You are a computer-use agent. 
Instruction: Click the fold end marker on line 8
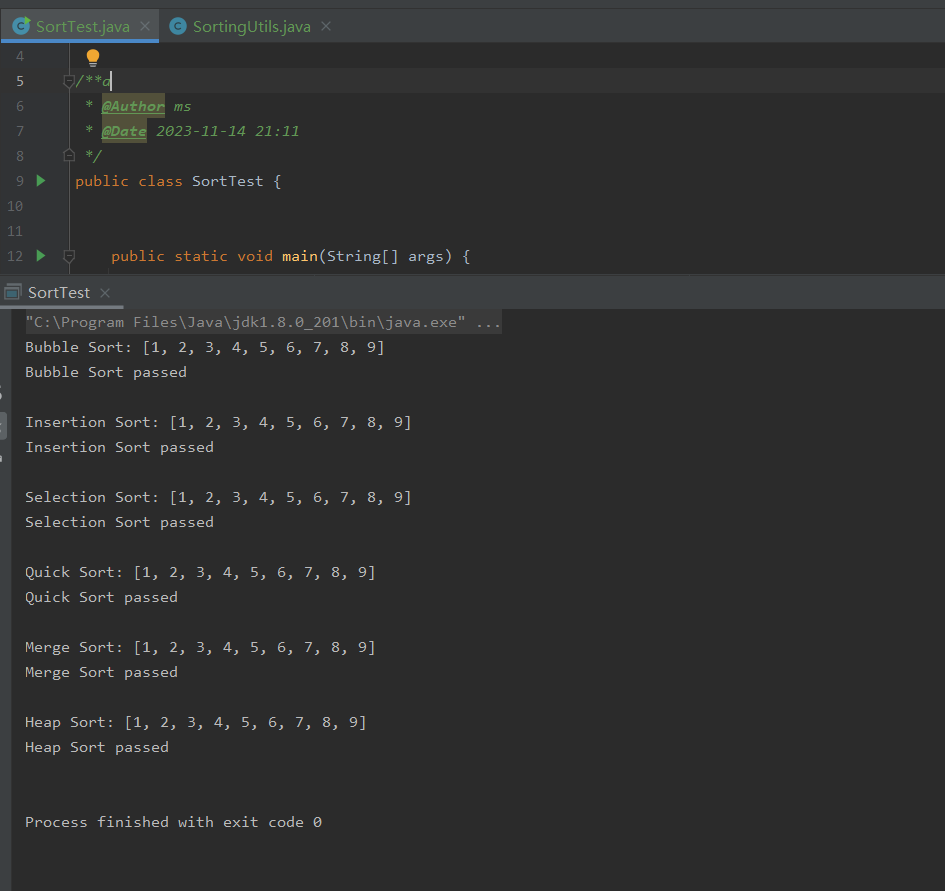tap(69, 156)
